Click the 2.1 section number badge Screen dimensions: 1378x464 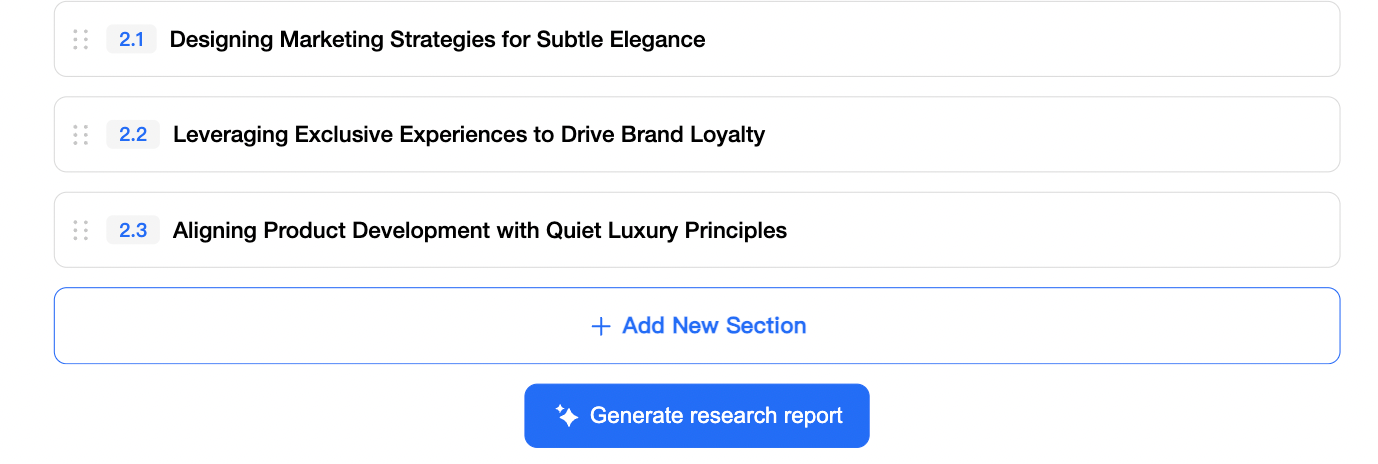pos(132,40)
